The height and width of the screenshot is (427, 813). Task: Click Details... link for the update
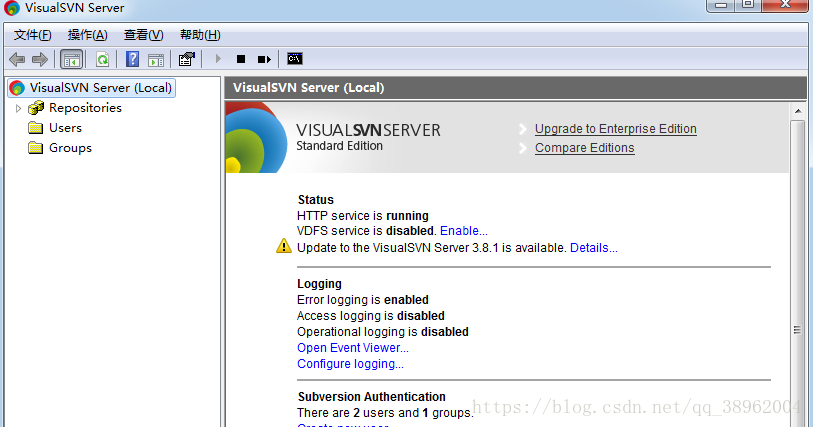594,248
